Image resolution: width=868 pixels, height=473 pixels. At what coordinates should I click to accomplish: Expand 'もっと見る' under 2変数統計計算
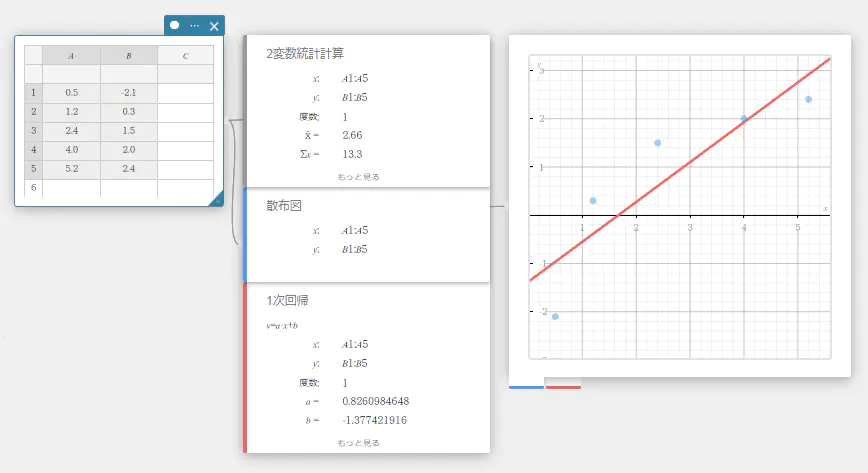click(x=358, y=177)
